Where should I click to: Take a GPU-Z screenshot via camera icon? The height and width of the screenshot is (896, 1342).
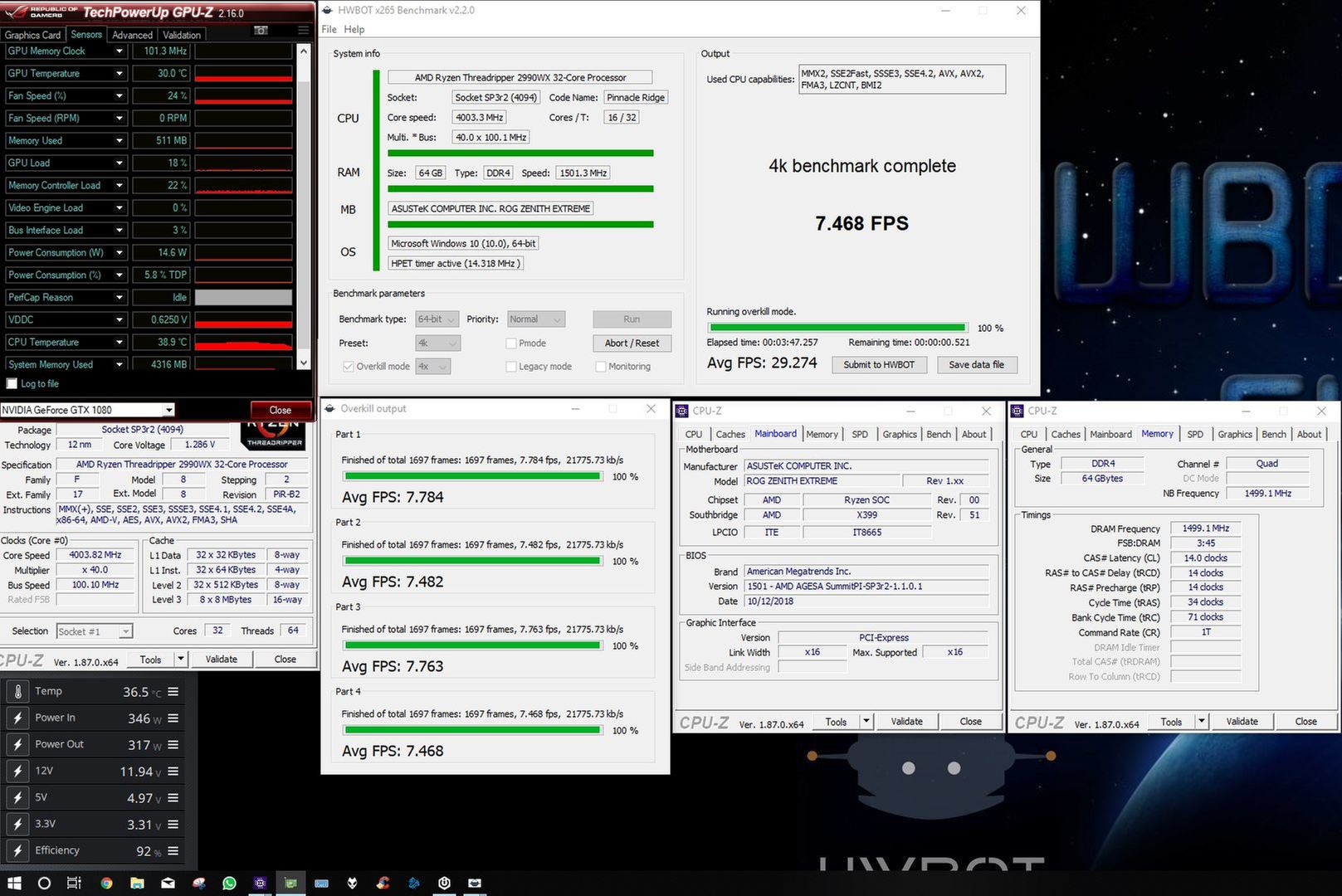[x=261, y=31]
